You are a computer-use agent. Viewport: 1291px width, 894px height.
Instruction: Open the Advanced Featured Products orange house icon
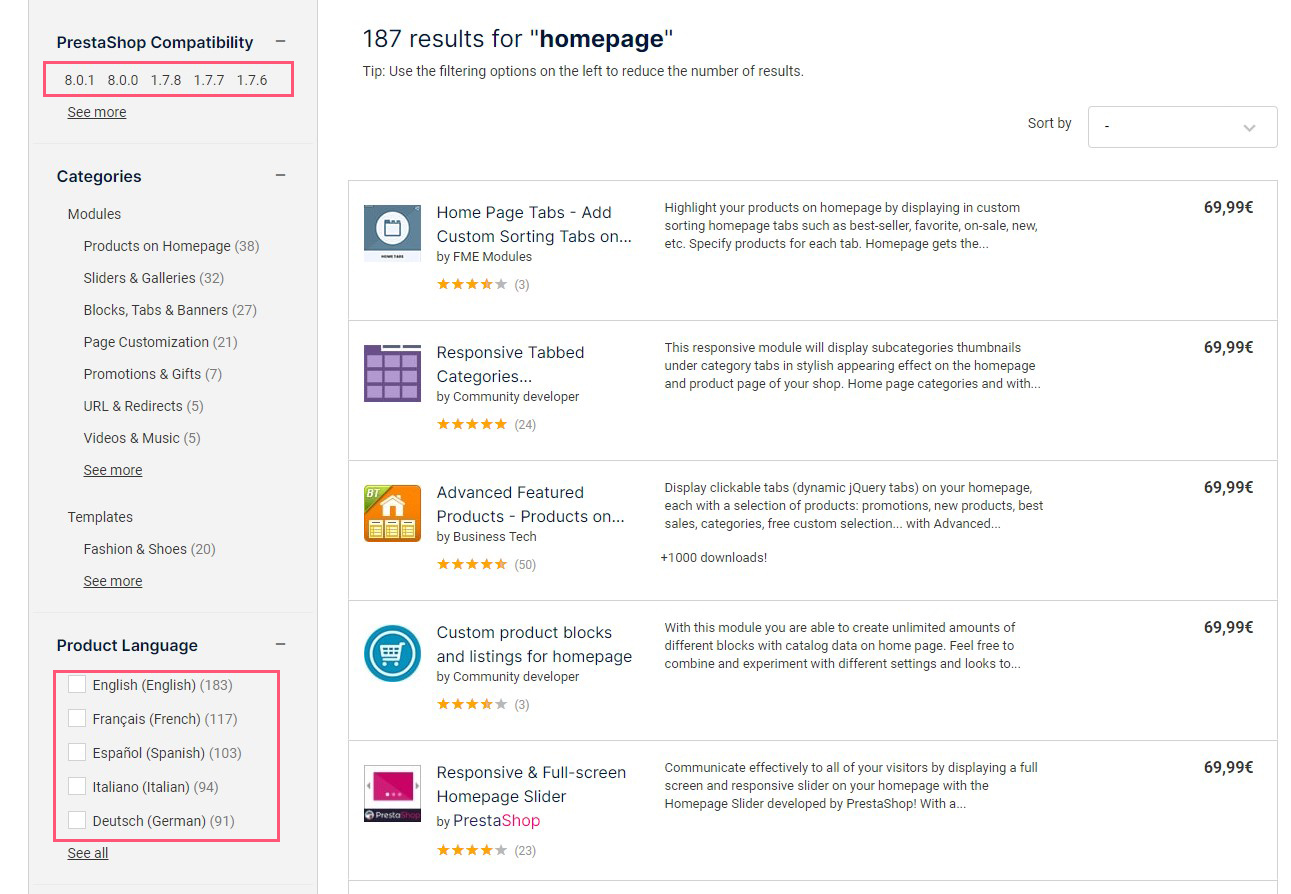(392, 513)
